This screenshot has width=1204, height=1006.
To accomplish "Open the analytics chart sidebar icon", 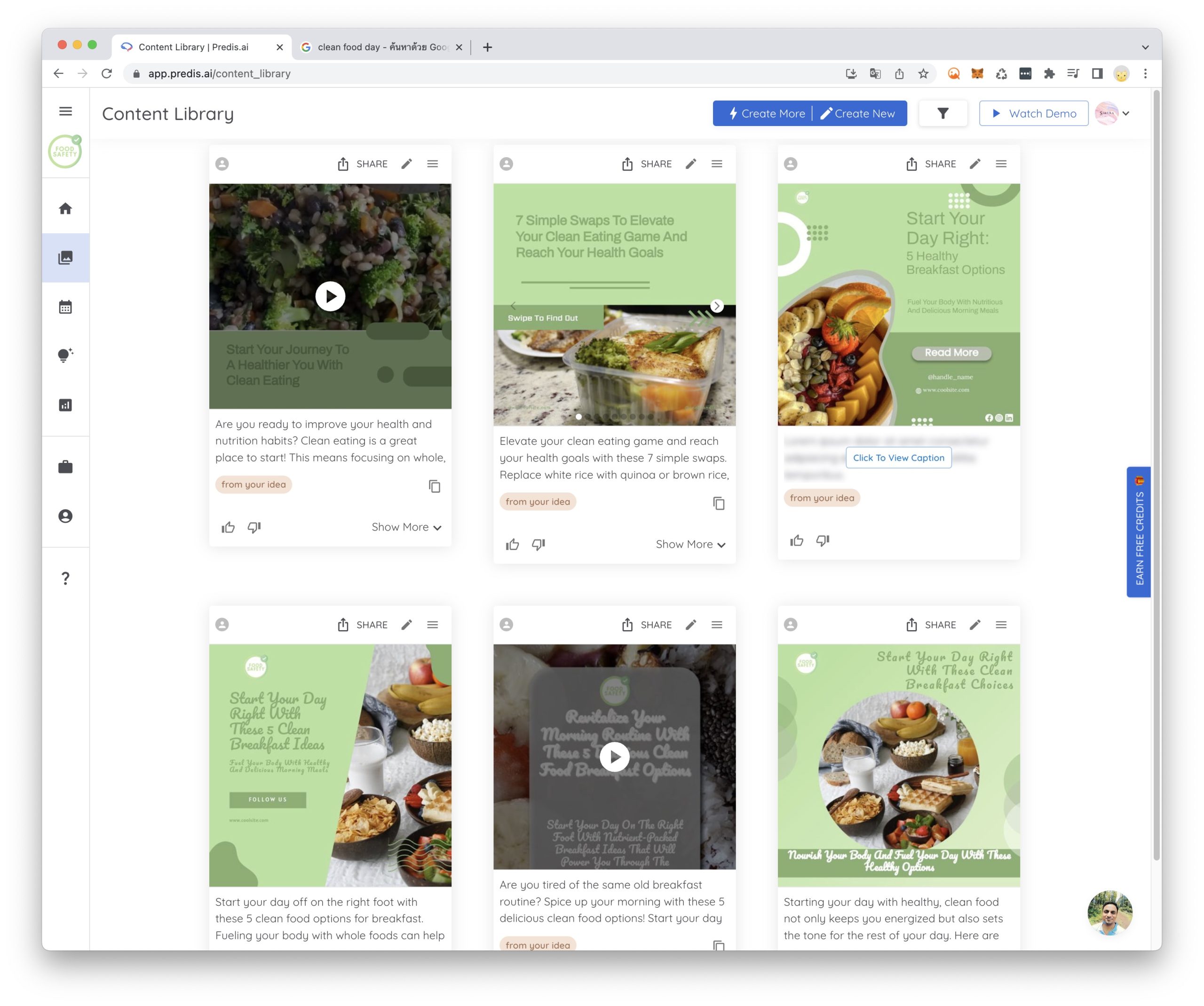I will coord(65,405).
